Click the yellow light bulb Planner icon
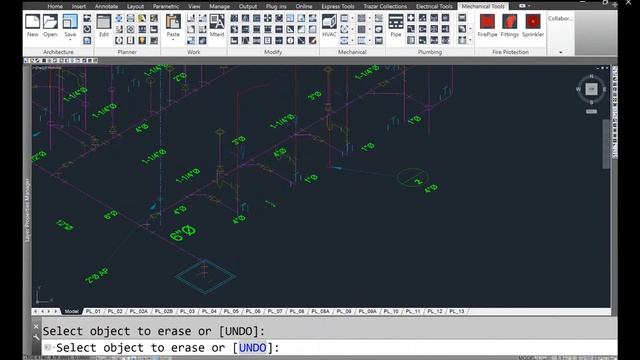The width and height of the screenshot is (640, 360). point(142,40)
